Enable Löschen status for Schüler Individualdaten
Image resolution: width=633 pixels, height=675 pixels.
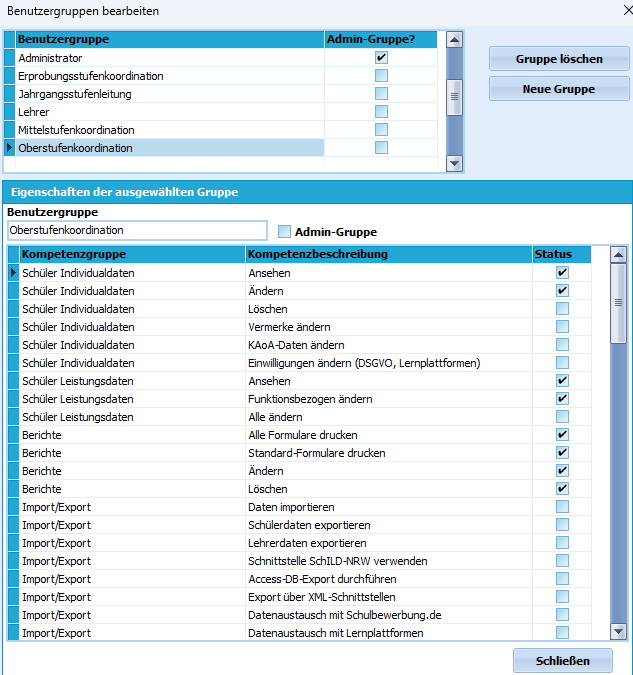(x=562, y=309)
